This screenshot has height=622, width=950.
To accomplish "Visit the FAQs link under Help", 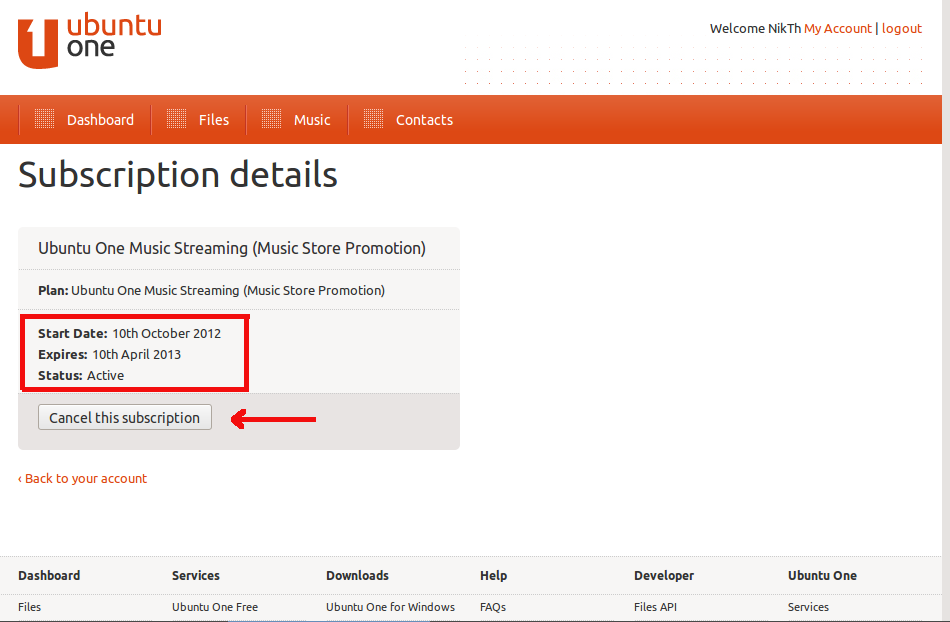I will pyautogui.click(x=493, y=607).
